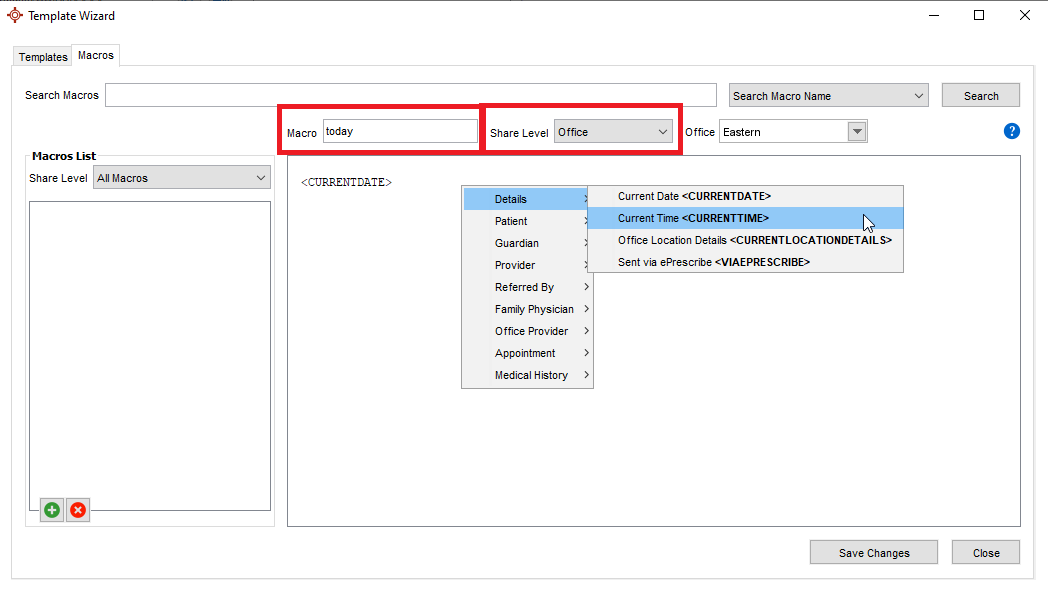Viewport: 1048px width, 592px height.
Task: Click the red delete macro icon
Action: [x=78, y=510]
